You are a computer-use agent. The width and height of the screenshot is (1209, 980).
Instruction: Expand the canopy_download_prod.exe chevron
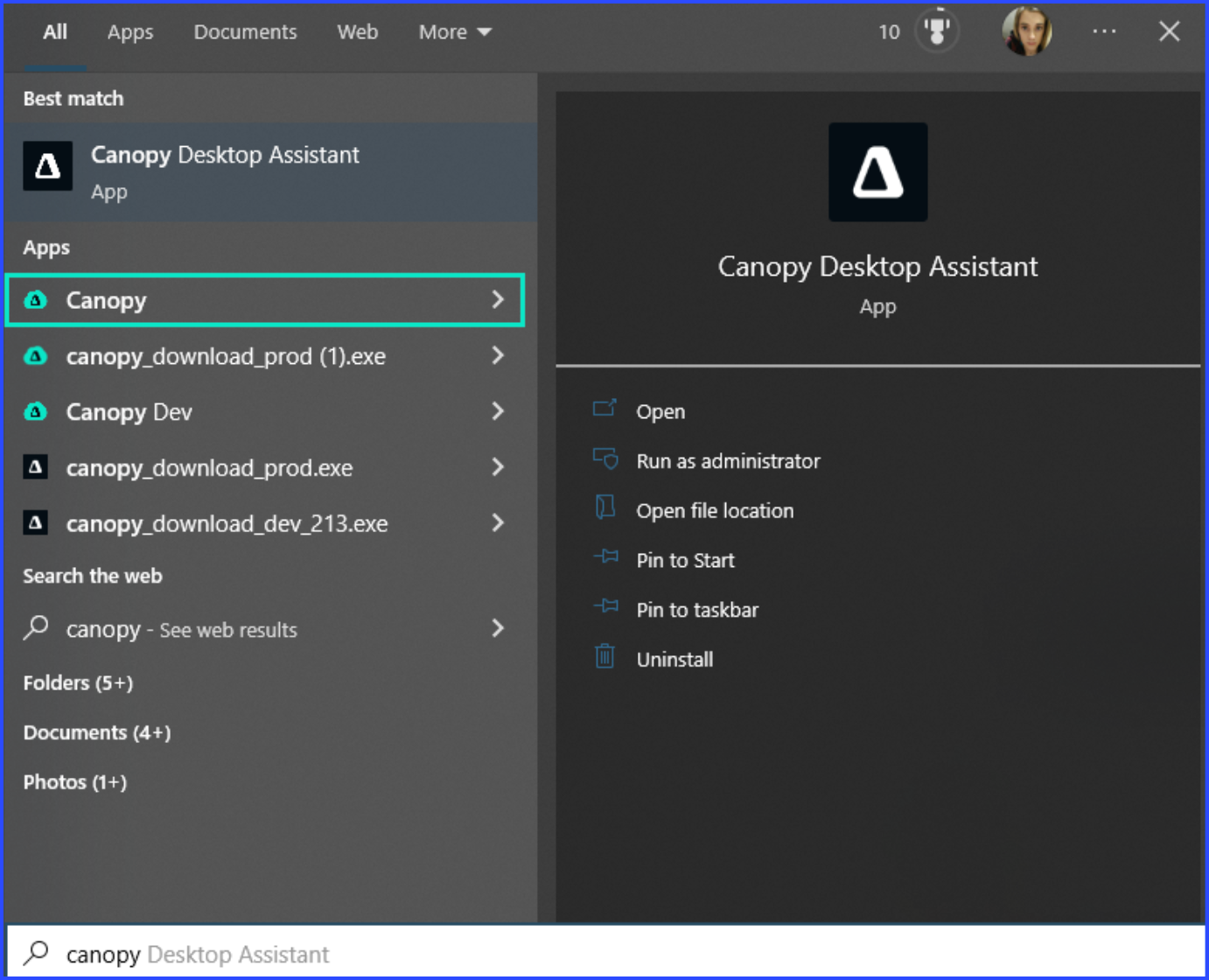(x=498, y=467)
